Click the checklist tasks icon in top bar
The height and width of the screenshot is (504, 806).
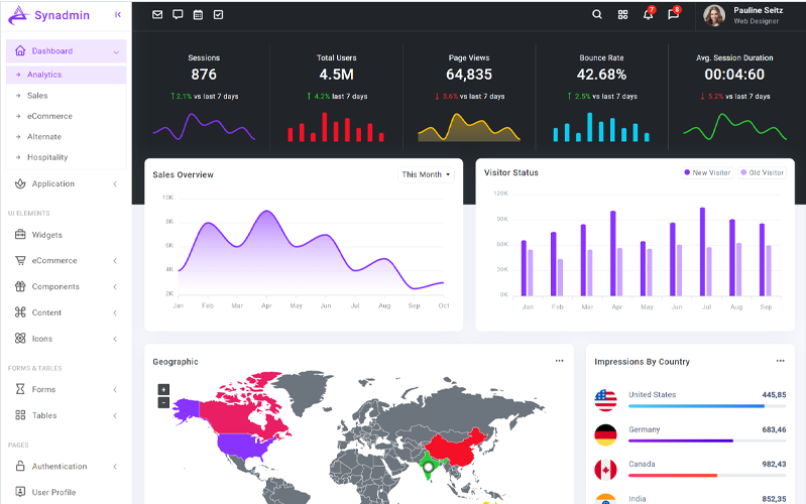[219, 15]
